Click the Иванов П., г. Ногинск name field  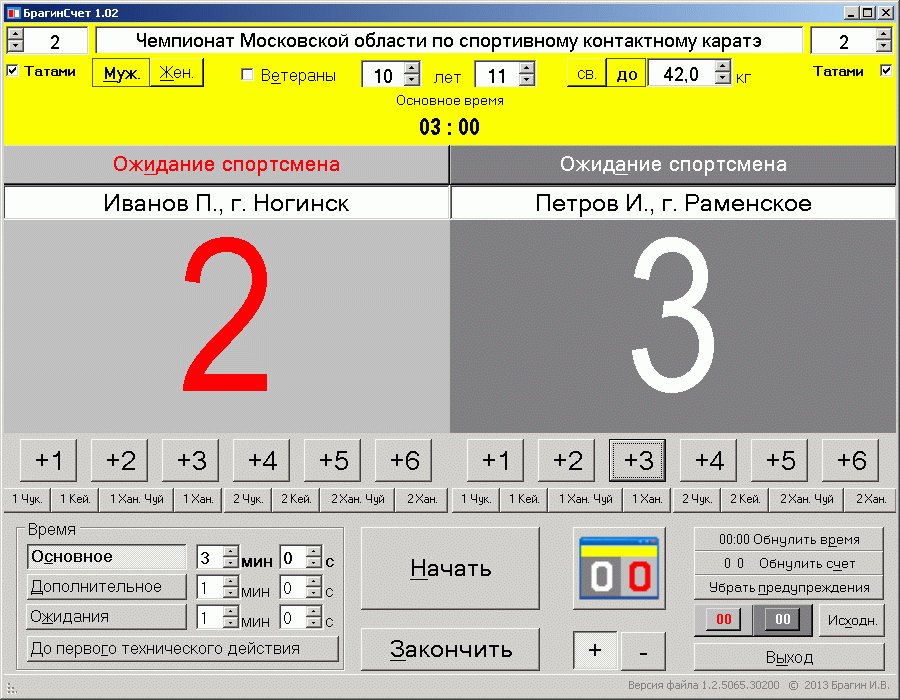pyautogui.click(x=226, y=203)
